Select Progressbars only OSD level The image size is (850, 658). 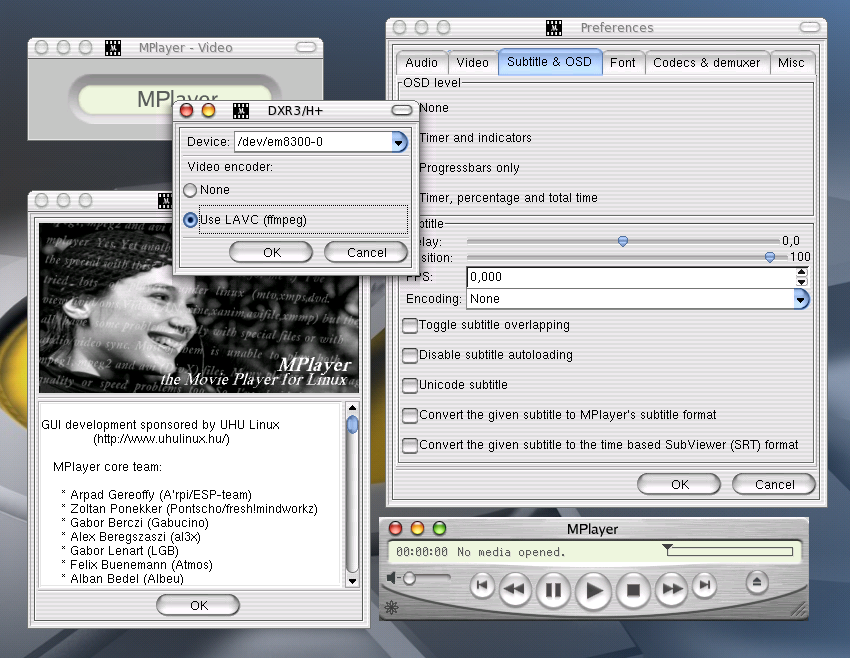(469, 168)
